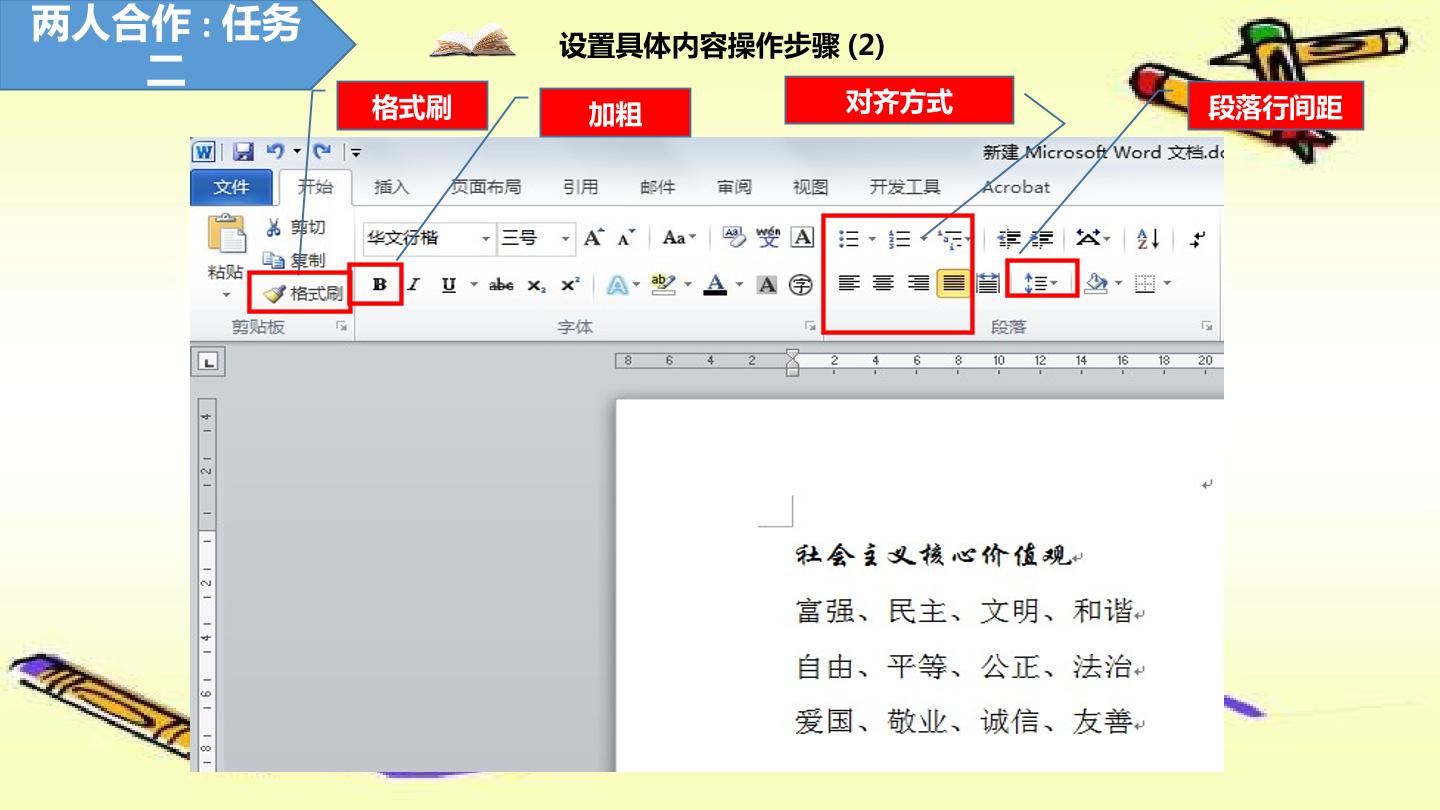Viewport: 1440px width, 810px height.
Task: Click the sort A-Z icon
Action: tap(1147, 239)
